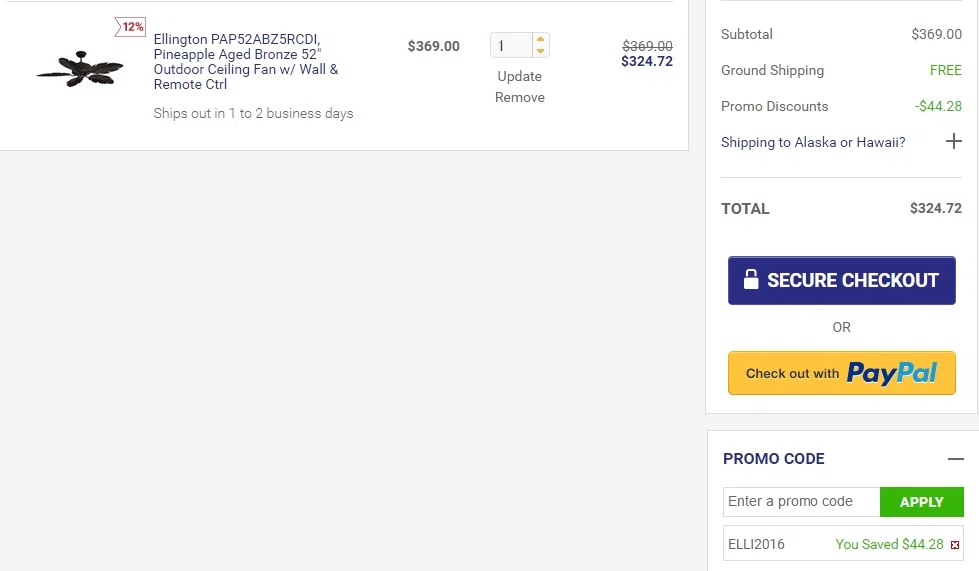This screenshot has width=979, height=571.
Task: Decrease quantity with the down arrow
Action: pos(541,51)
